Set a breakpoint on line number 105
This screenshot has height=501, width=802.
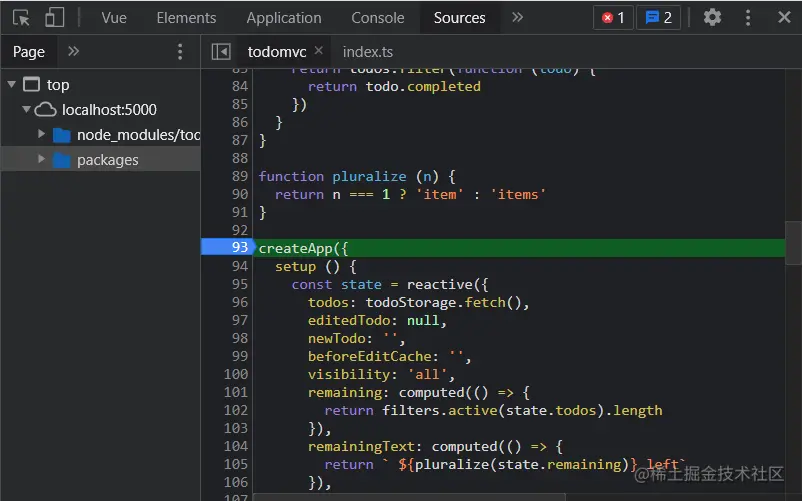click(x=235, y=464)
